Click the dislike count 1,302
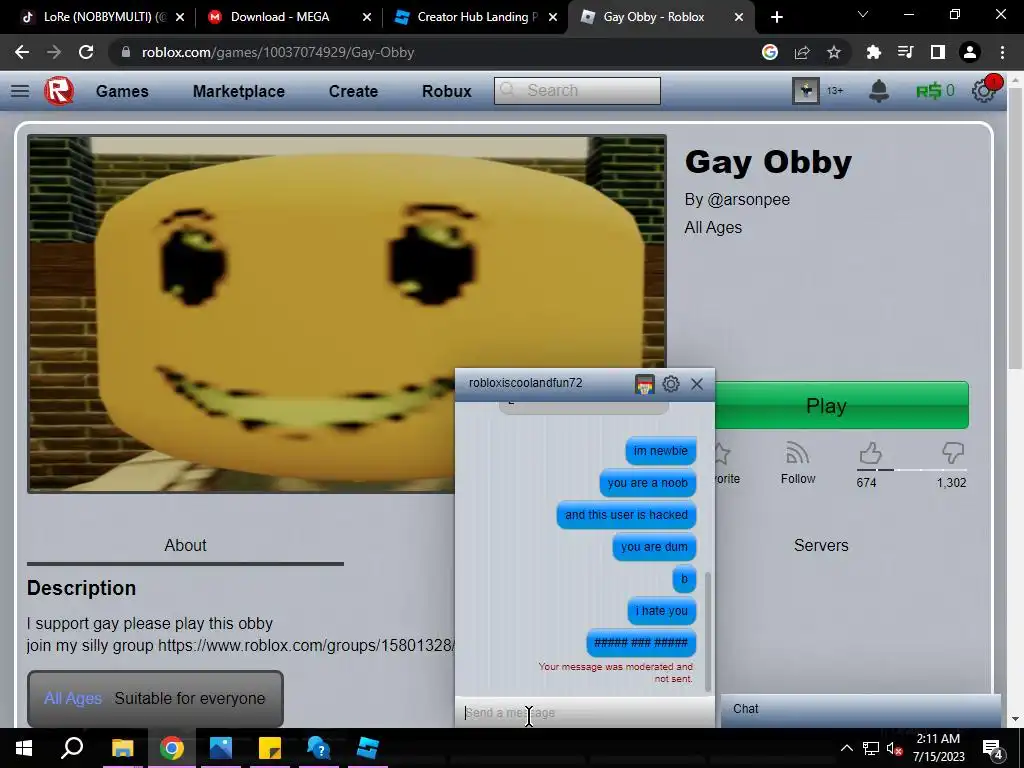This screenshot has height=768, width=1024. pyautogui.click(x=951, y=483)
